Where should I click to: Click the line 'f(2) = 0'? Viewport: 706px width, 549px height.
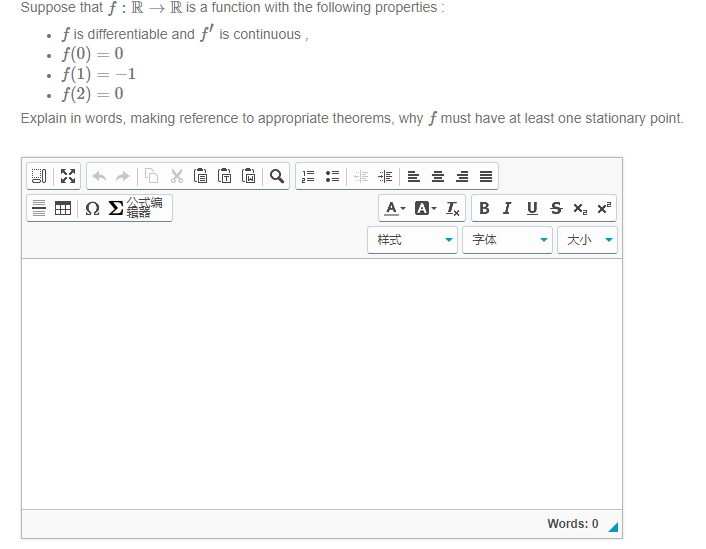point(92,94)
